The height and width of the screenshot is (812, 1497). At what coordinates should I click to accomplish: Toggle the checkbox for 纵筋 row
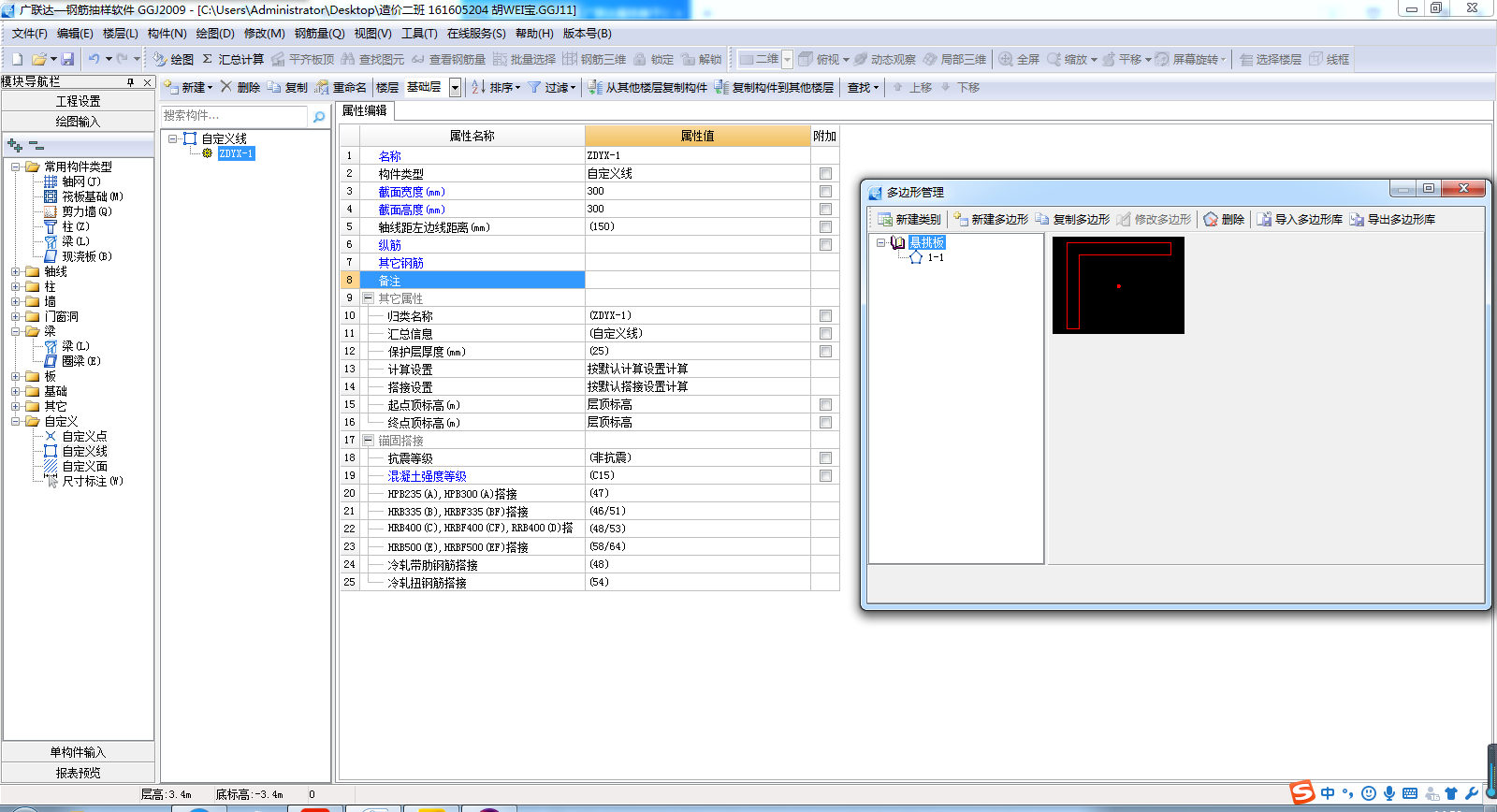825,244
